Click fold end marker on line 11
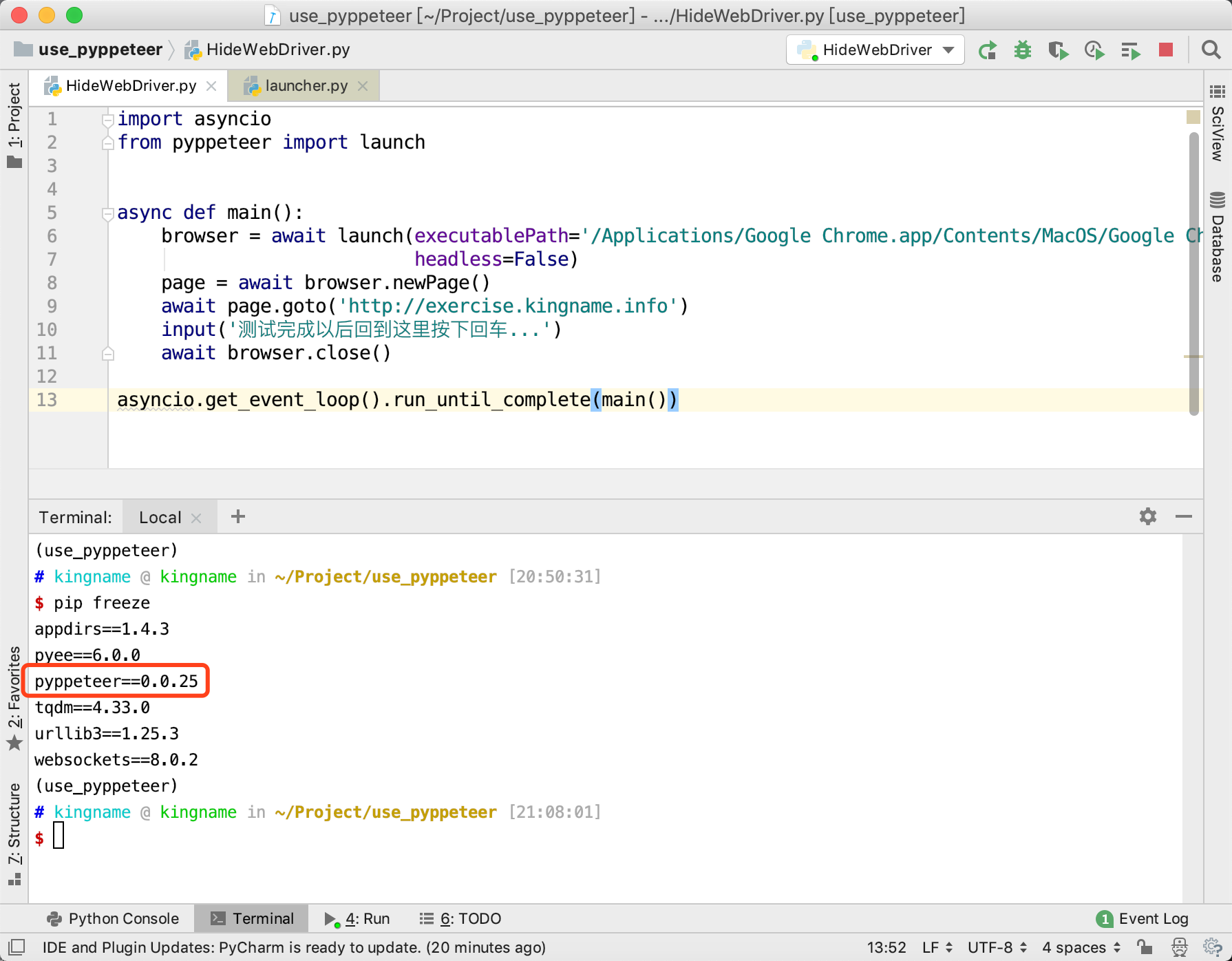This screenshot has height=961, width=1232. tap(107, 354)
